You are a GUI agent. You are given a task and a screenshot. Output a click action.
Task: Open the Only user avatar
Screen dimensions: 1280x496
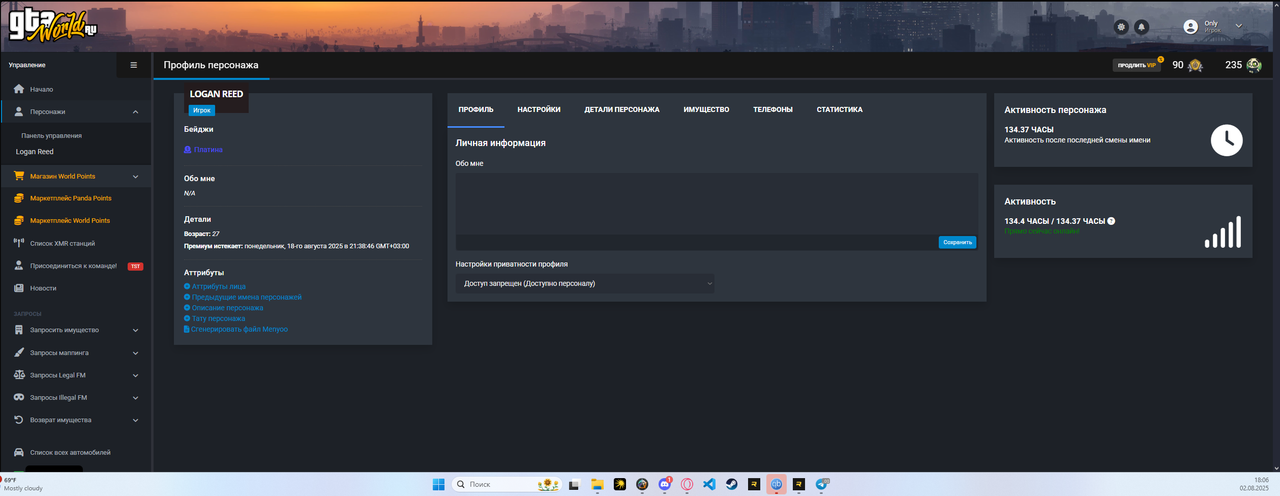click(1190, 26)
